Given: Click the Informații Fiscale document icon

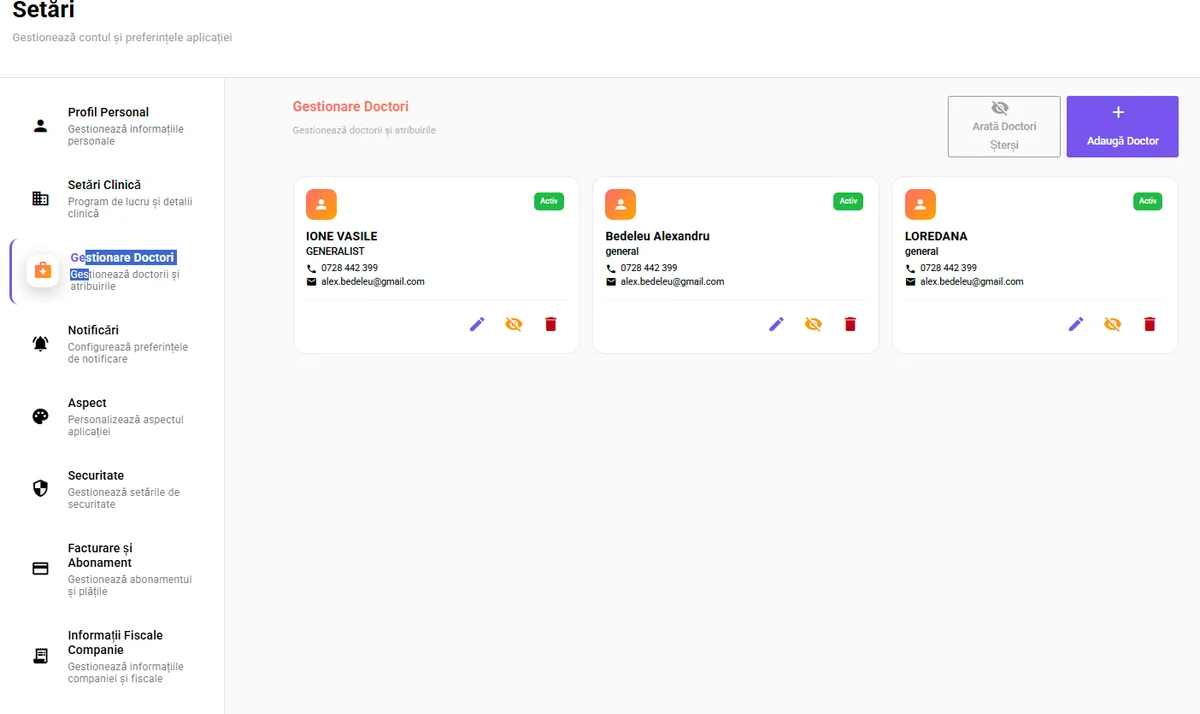Looking at the screenshot, I should pos(40,655).
